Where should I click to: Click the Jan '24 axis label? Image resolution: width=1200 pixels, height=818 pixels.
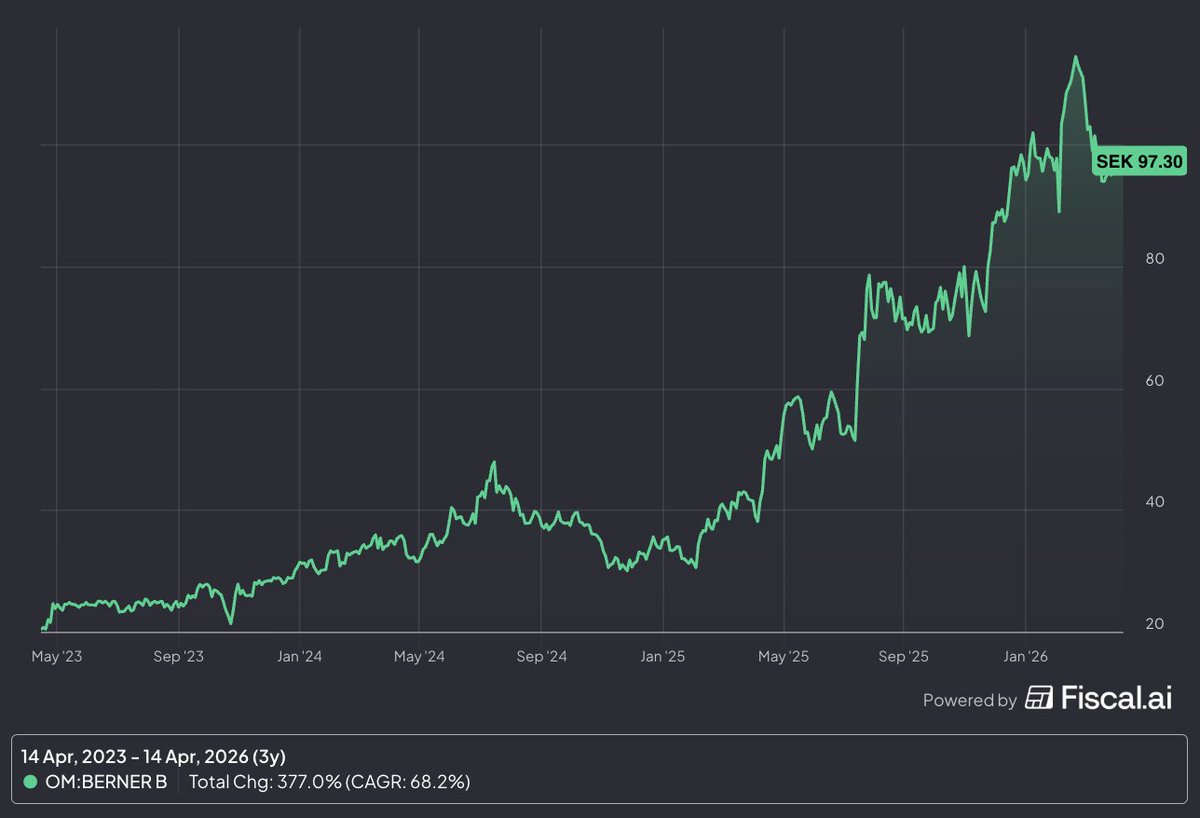pos(299,657)
